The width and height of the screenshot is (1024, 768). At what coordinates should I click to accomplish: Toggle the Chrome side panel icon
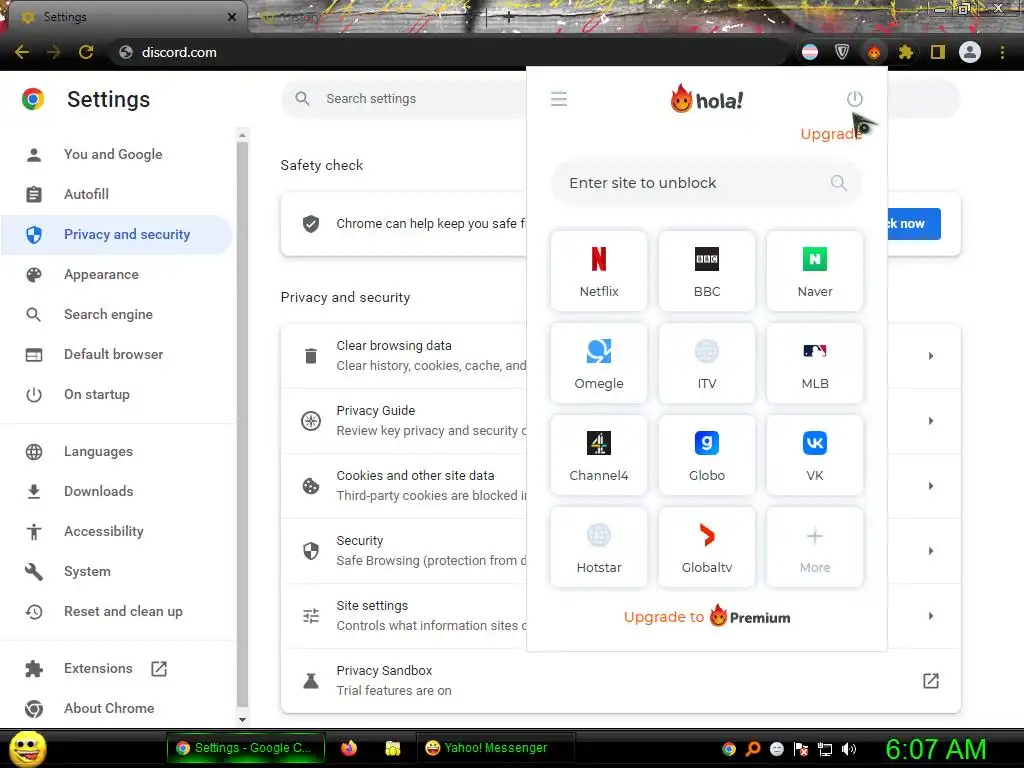click(938, 52)
